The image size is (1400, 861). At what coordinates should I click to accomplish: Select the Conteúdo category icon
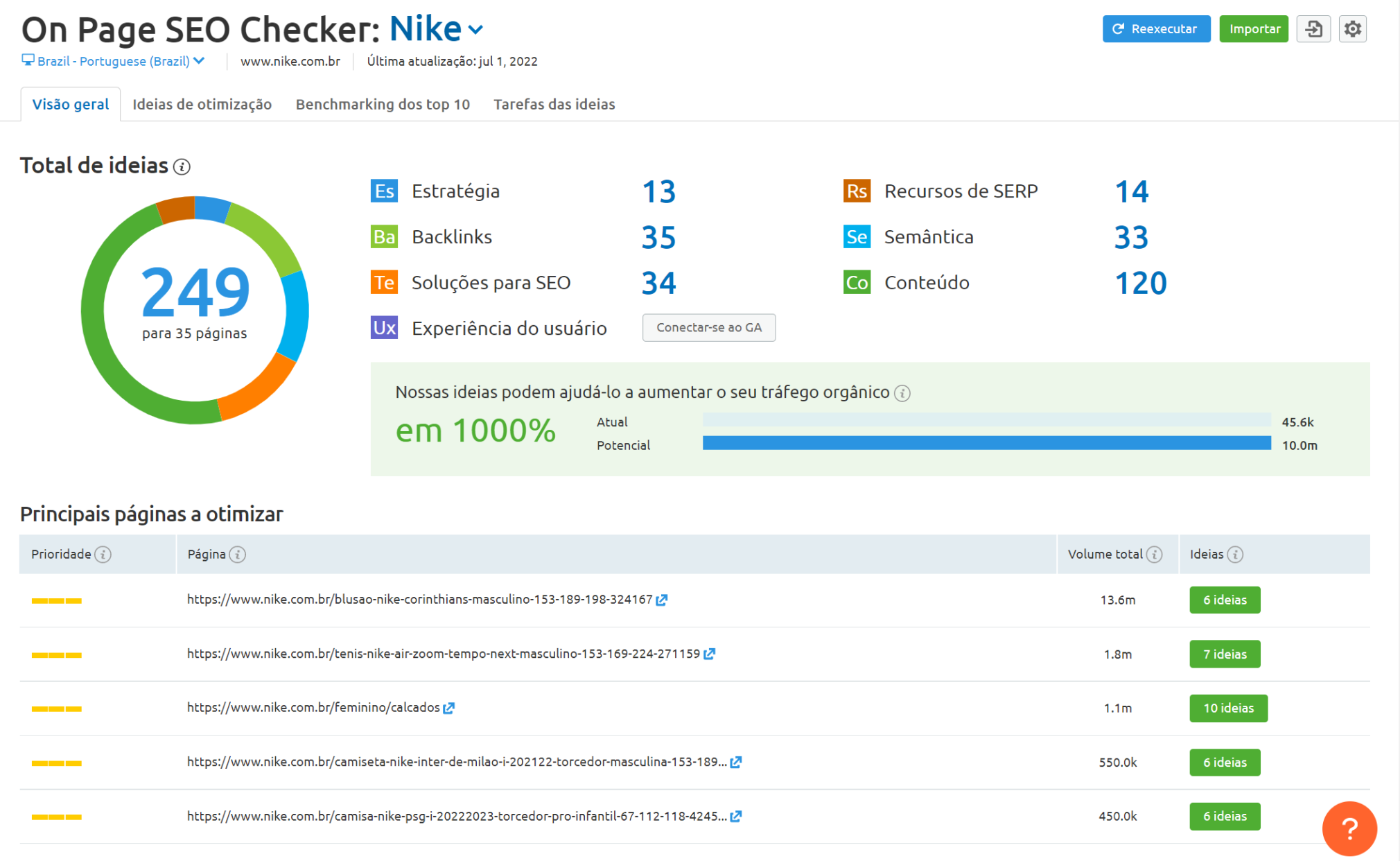pyautogui.click(x=857, y=282)
